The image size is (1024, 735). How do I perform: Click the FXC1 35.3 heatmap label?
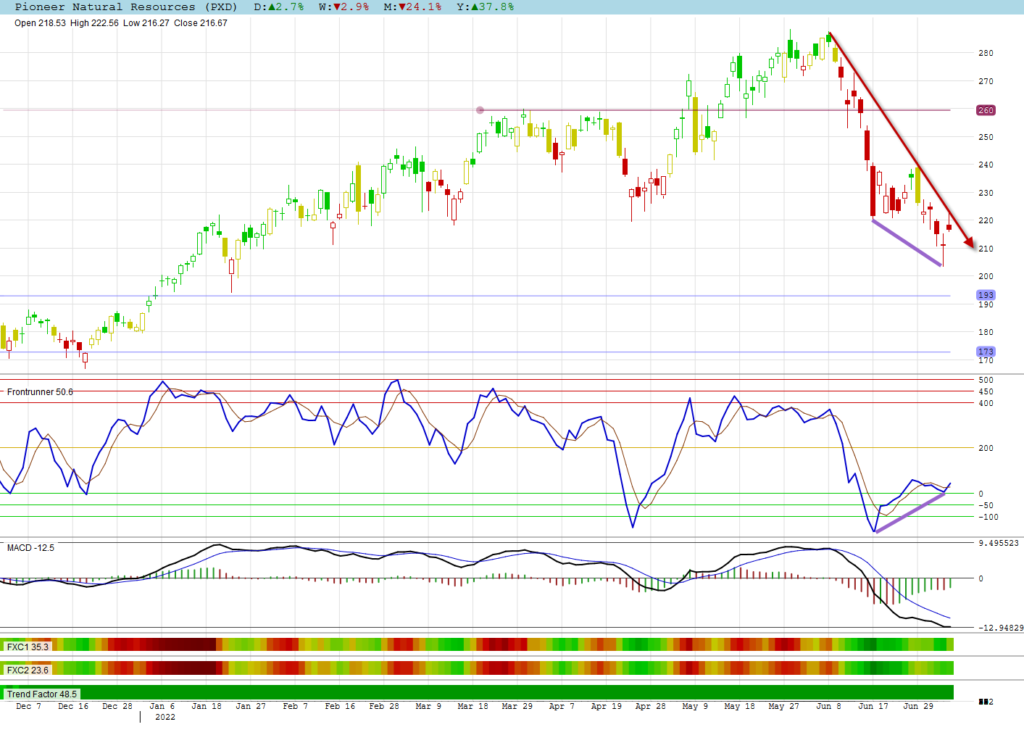click(x=27, y=647)
